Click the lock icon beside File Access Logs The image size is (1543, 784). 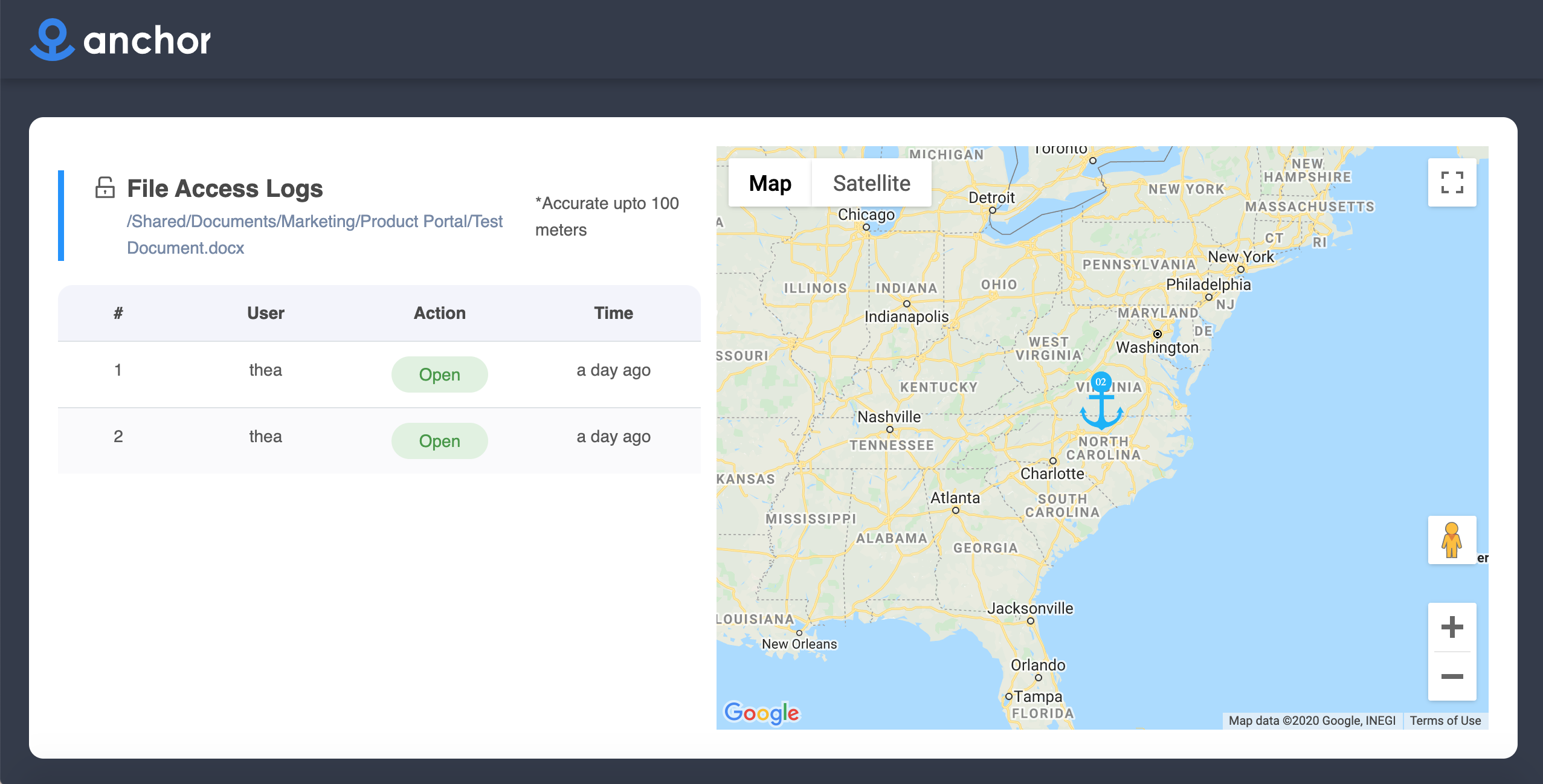pyautogui.click(x=105, y=187)
